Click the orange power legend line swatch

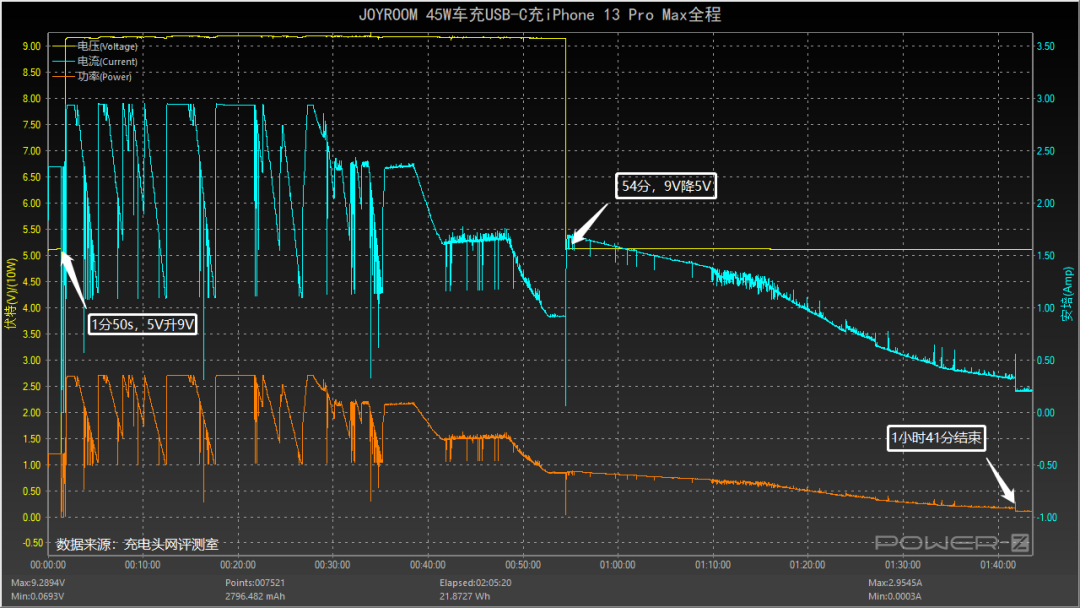(x=63, y=76)
